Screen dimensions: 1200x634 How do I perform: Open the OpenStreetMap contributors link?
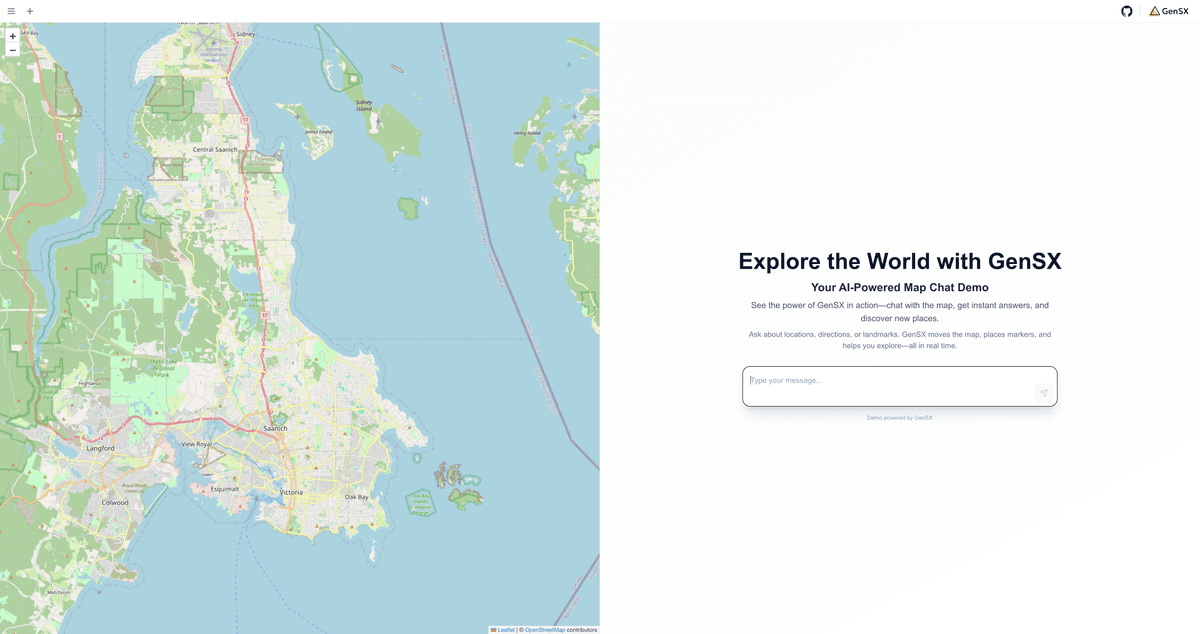click(x=545, y=630)
